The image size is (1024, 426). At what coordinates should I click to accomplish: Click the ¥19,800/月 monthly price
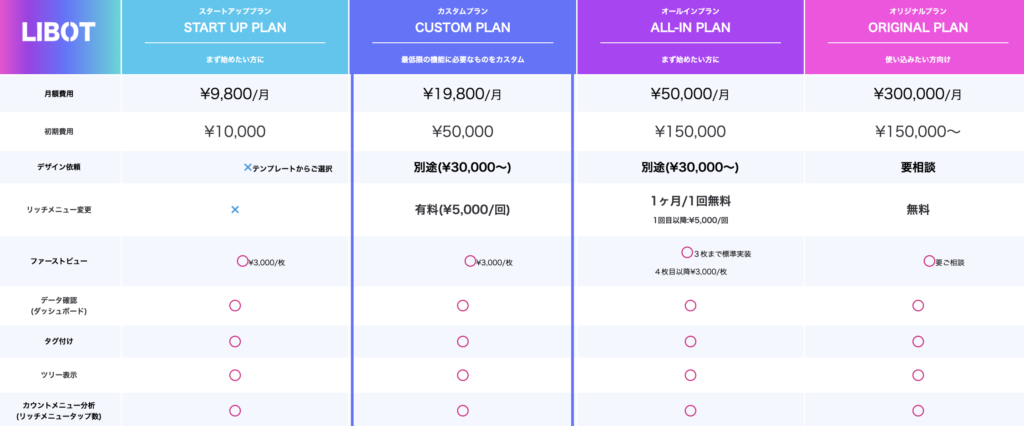[462, 95]
